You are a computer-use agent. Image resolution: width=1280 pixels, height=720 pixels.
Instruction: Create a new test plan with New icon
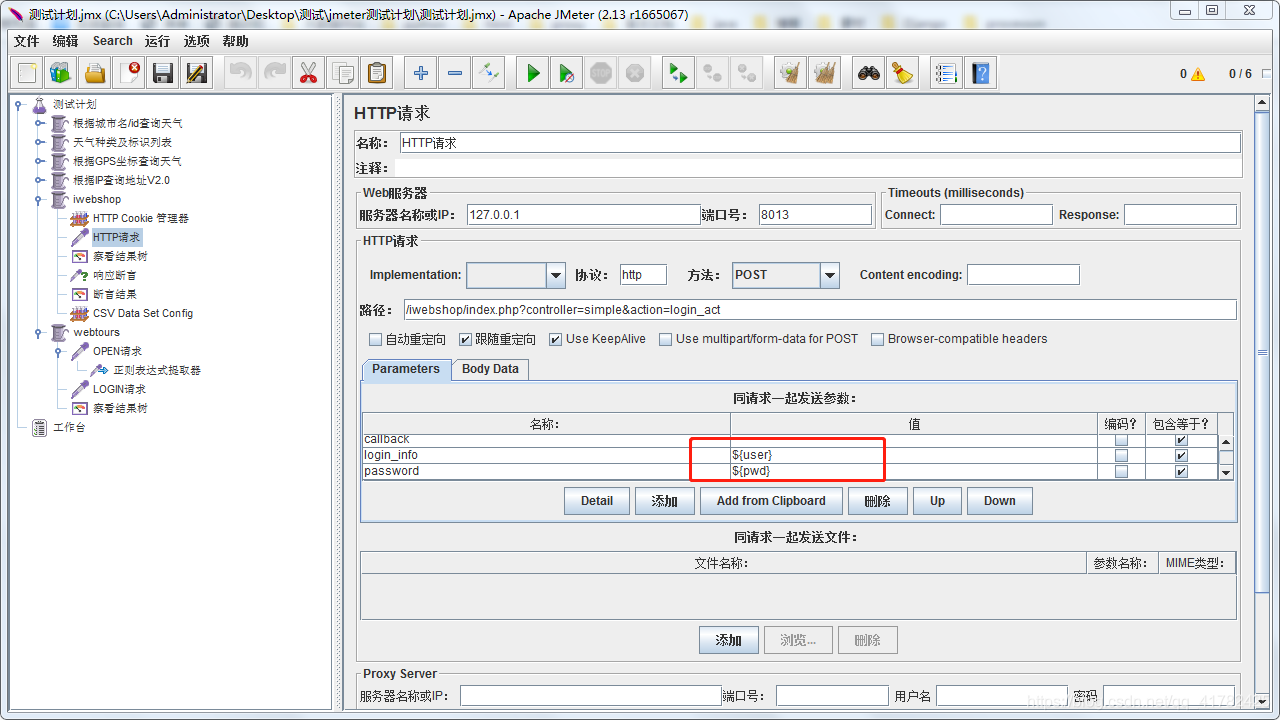27,73
